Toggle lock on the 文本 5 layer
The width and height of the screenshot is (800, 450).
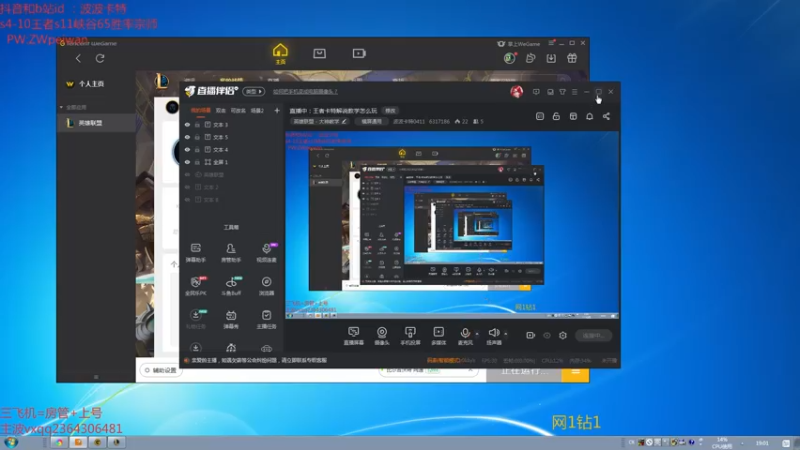[197, 137]
